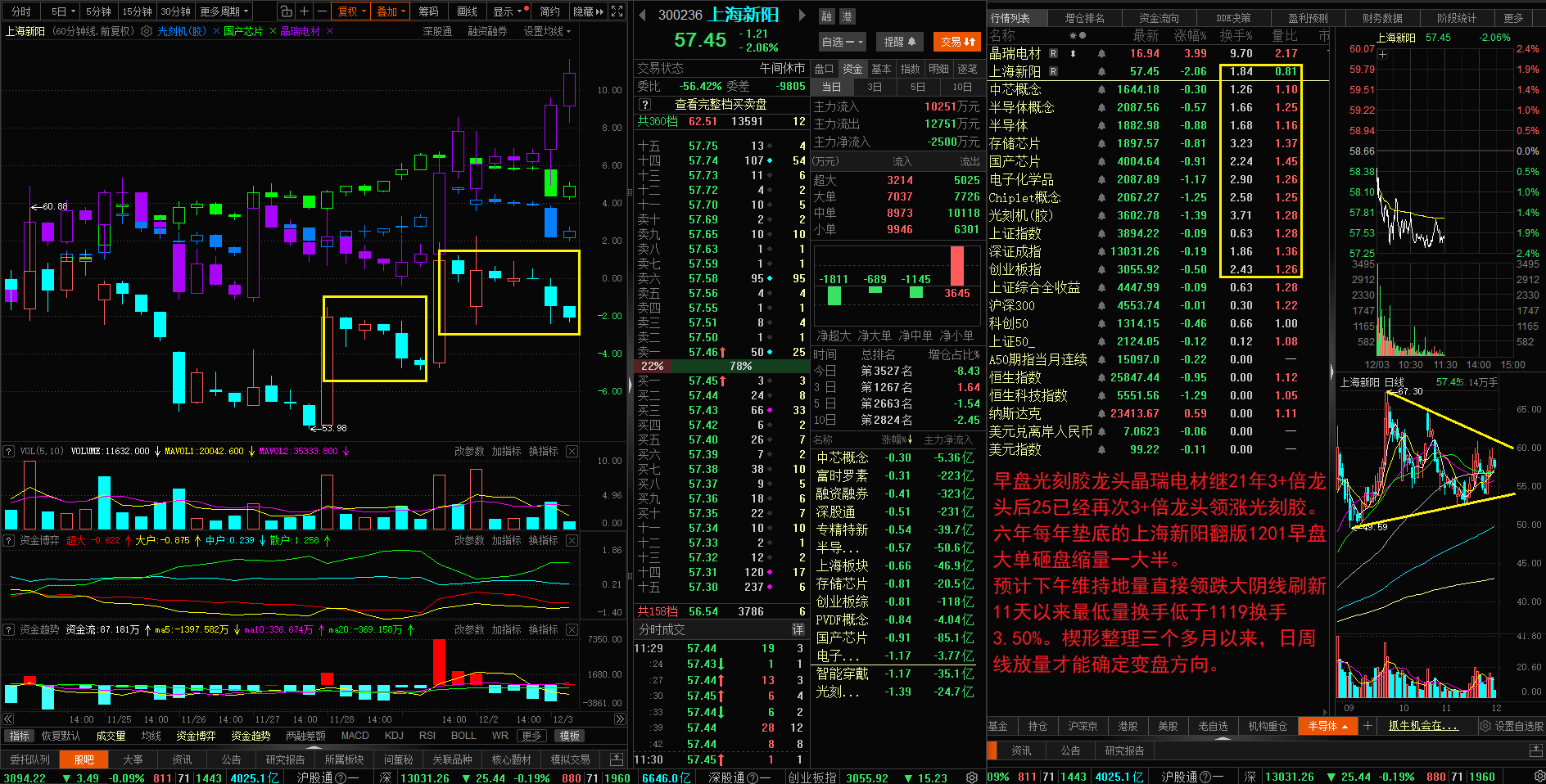Expand 更多 indicators button in indicator bar
The height and width of the screenshot is (784, 1546).
(x=531, y=736)
